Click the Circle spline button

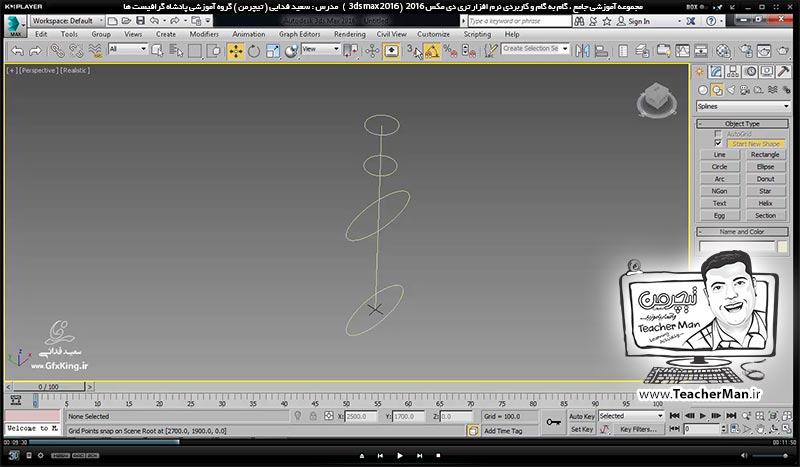tap(719, 167)
